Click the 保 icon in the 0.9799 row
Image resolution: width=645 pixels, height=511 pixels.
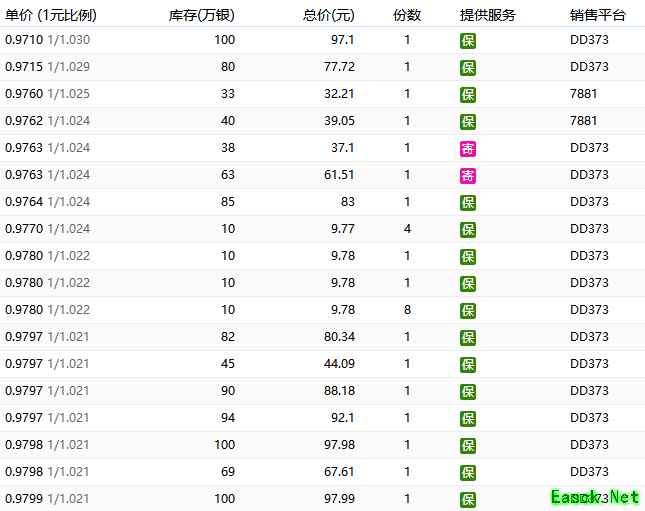(467, 499)
